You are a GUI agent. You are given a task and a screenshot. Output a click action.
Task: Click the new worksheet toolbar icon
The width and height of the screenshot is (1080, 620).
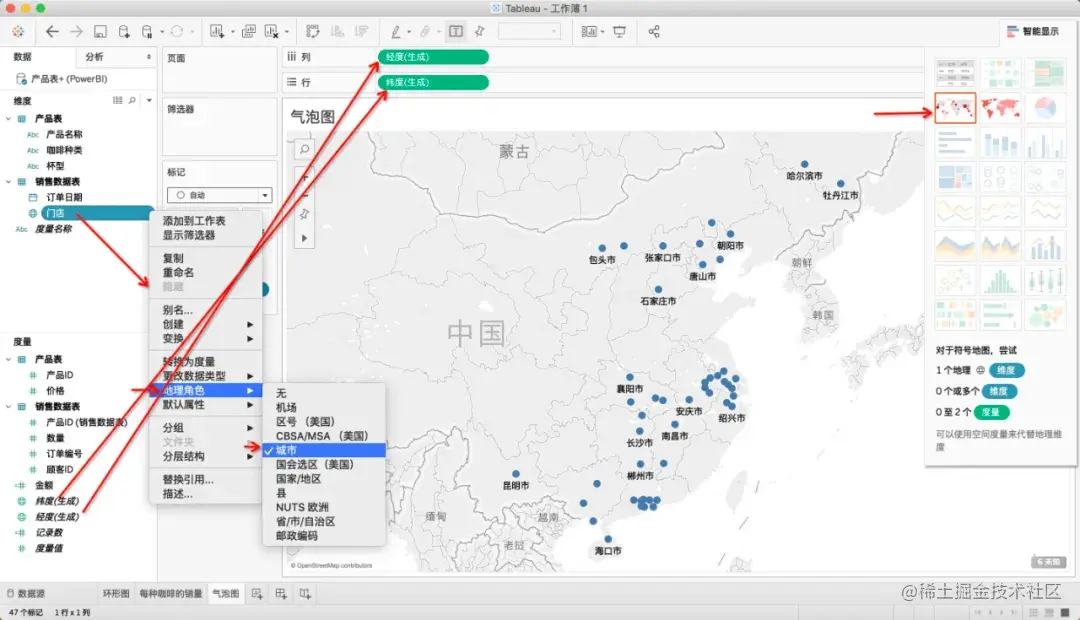217,32
